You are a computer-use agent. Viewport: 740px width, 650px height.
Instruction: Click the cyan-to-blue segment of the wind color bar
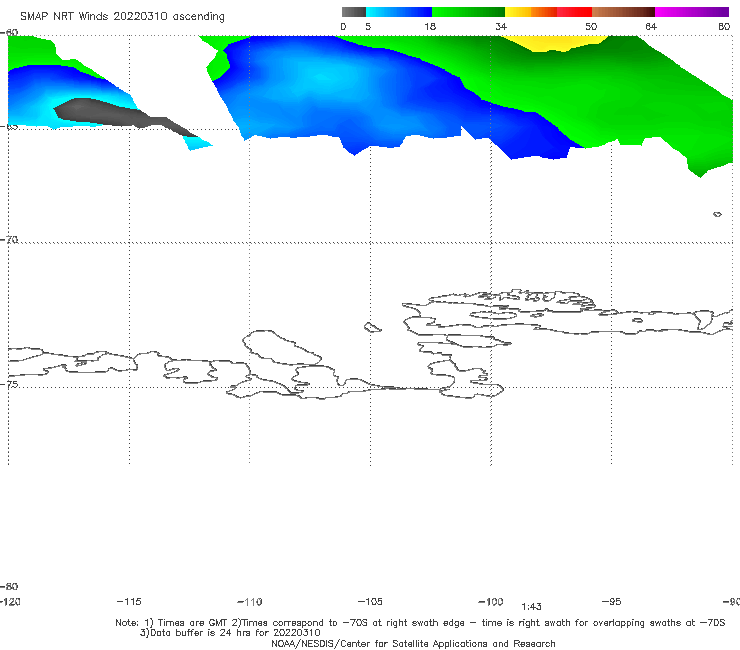(x=399, y=12)
